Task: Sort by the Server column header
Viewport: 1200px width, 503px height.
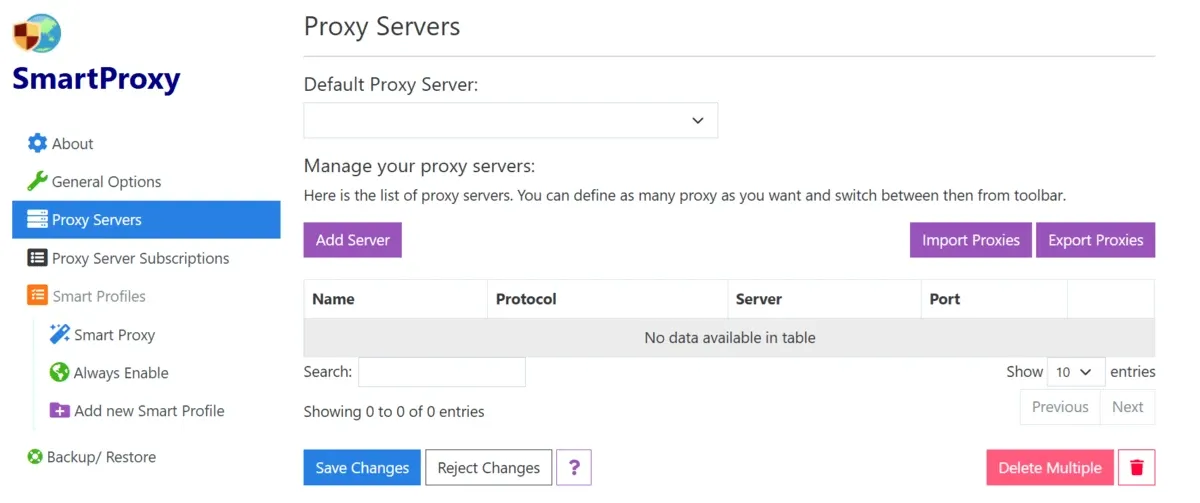Action: click(x=824, y=299)
